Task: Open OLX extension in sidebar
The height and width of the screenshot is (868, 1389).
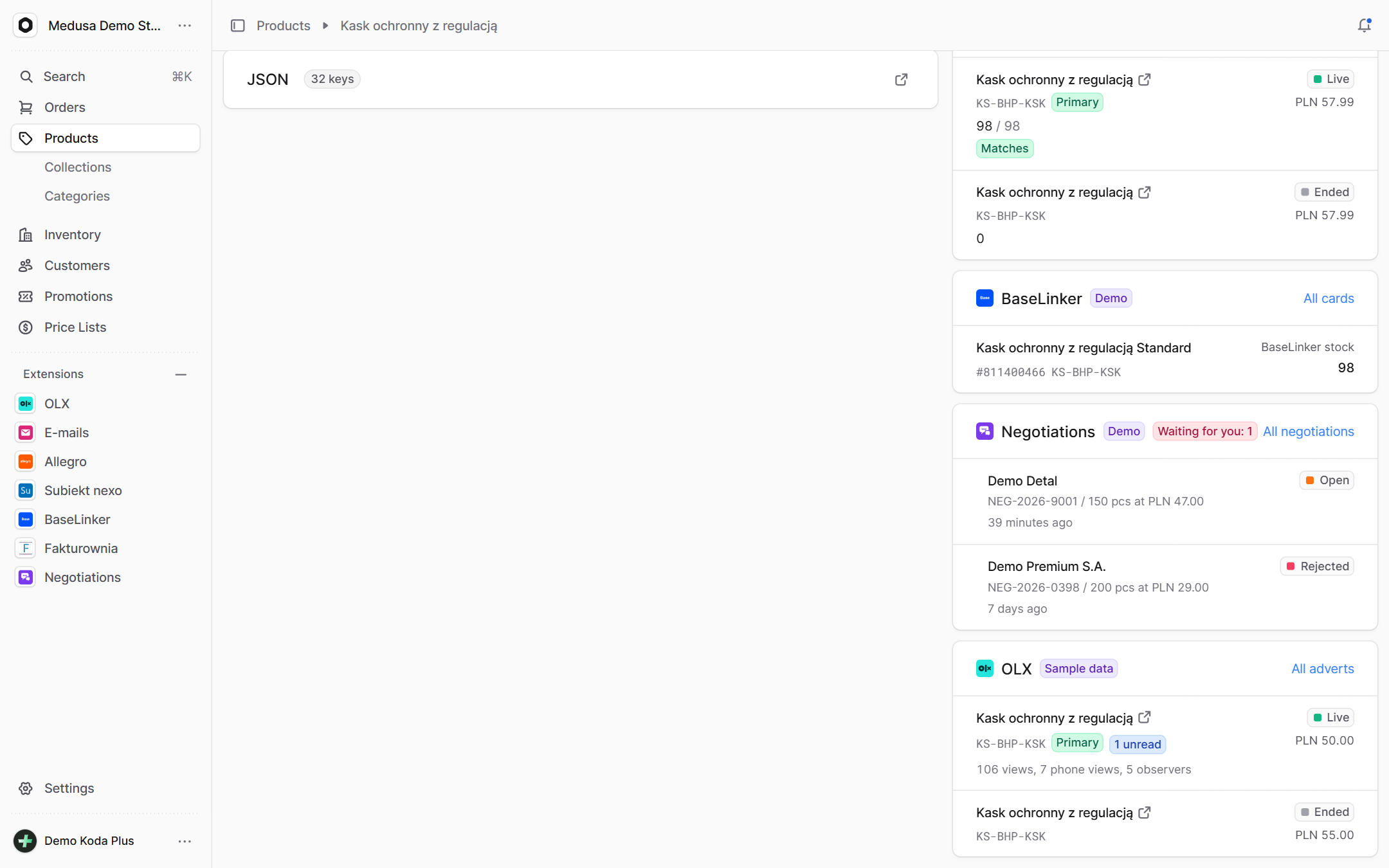Action: point(105,404)
